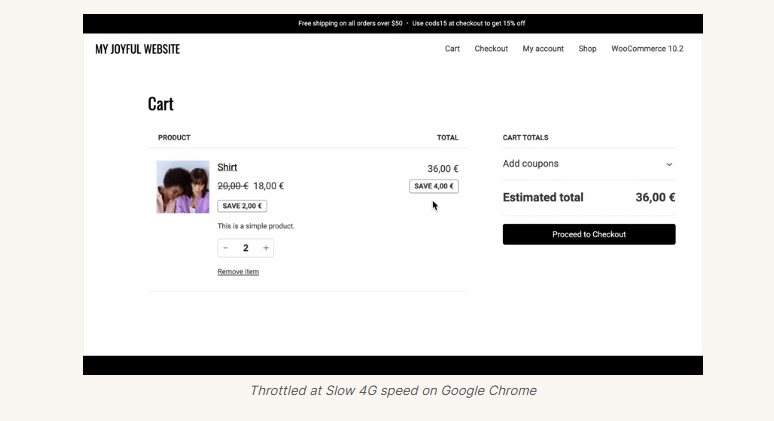774x421 pixels.
Task: Remove item from the cart
Action: tap(238, 272)
